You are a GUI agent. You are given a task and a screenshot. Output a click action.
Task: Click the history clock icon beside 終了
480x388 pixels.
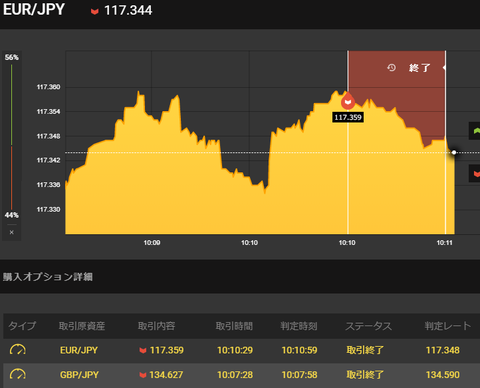(x=391, y=68)
